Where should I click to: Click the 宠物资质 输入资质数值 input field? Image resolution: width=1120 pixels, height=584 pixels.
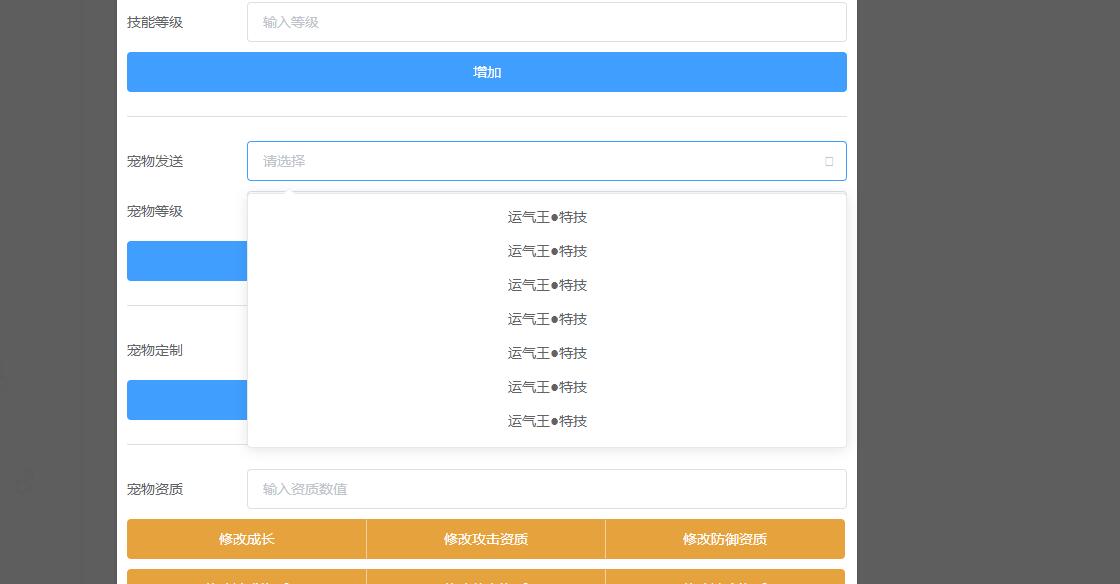546,489
